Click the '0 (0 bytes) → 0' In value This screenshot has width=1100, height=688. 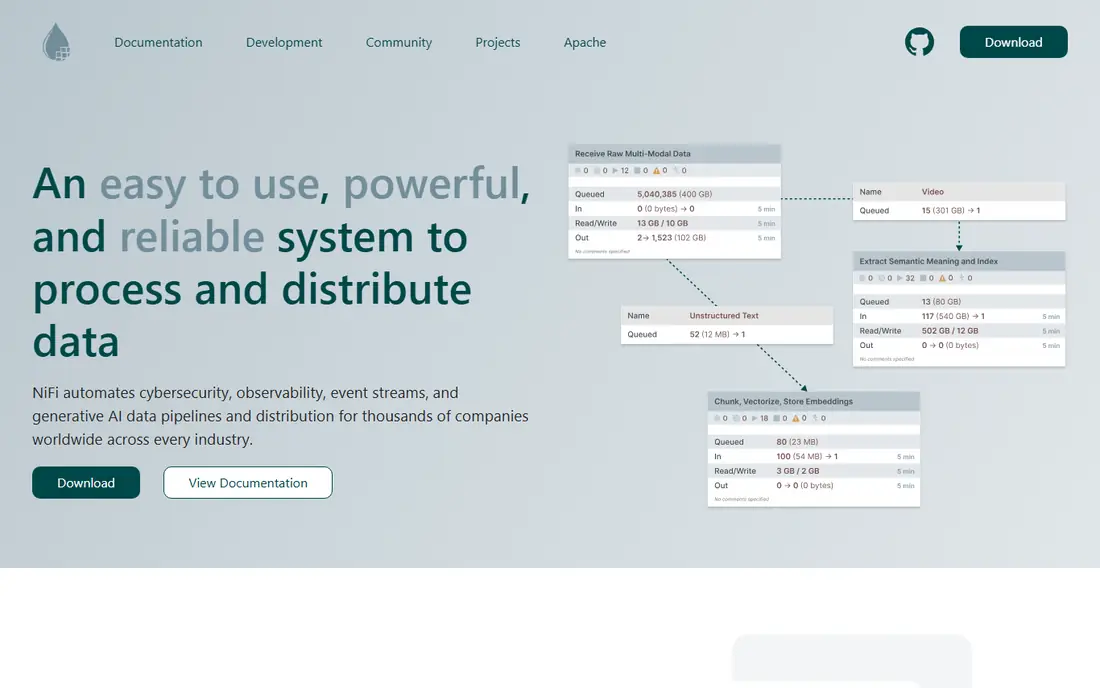click(x=666, y=209)
